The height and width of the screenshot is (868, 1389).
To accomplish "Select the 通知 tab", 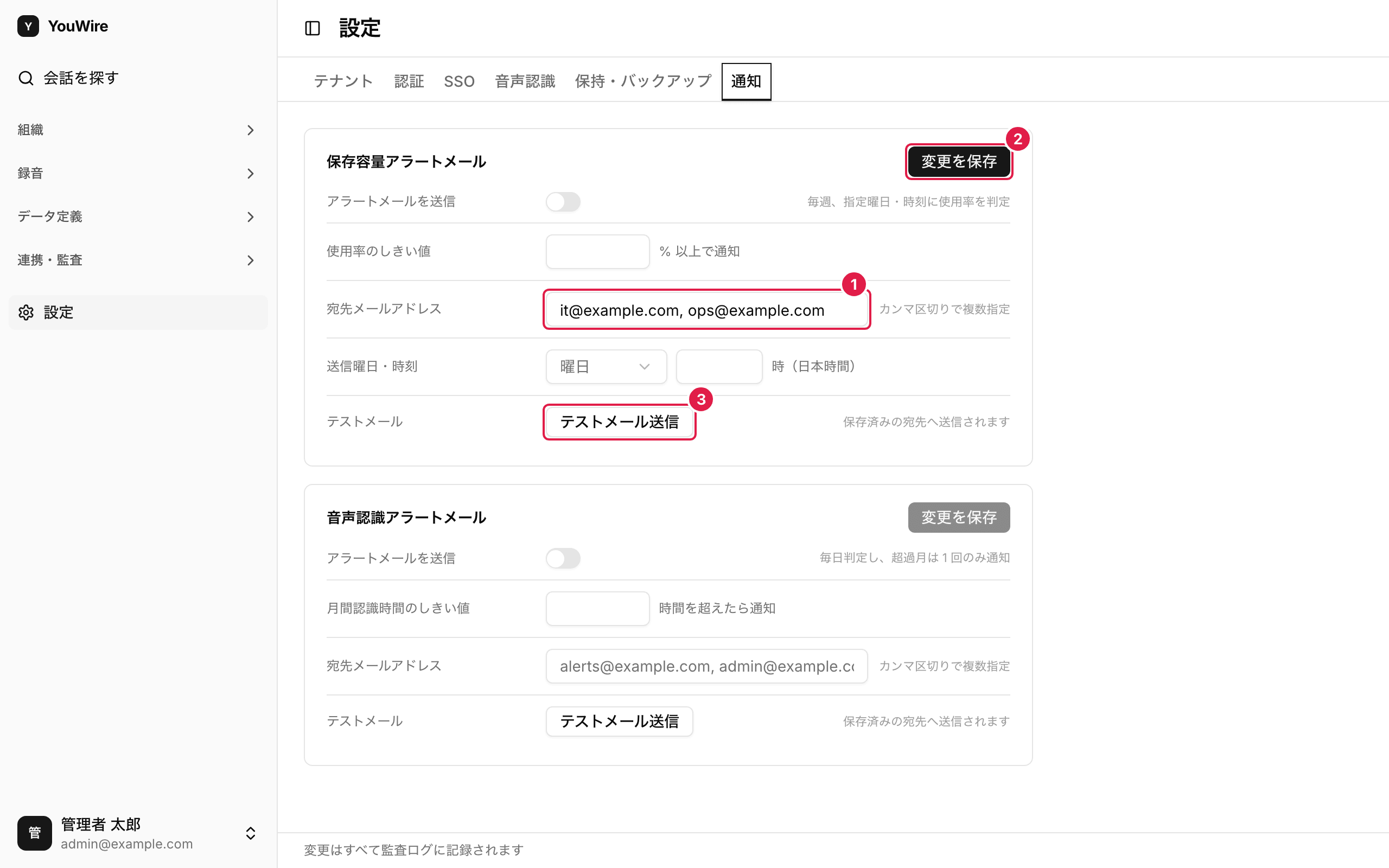I will pyautogui.click(x=746, y=81).
